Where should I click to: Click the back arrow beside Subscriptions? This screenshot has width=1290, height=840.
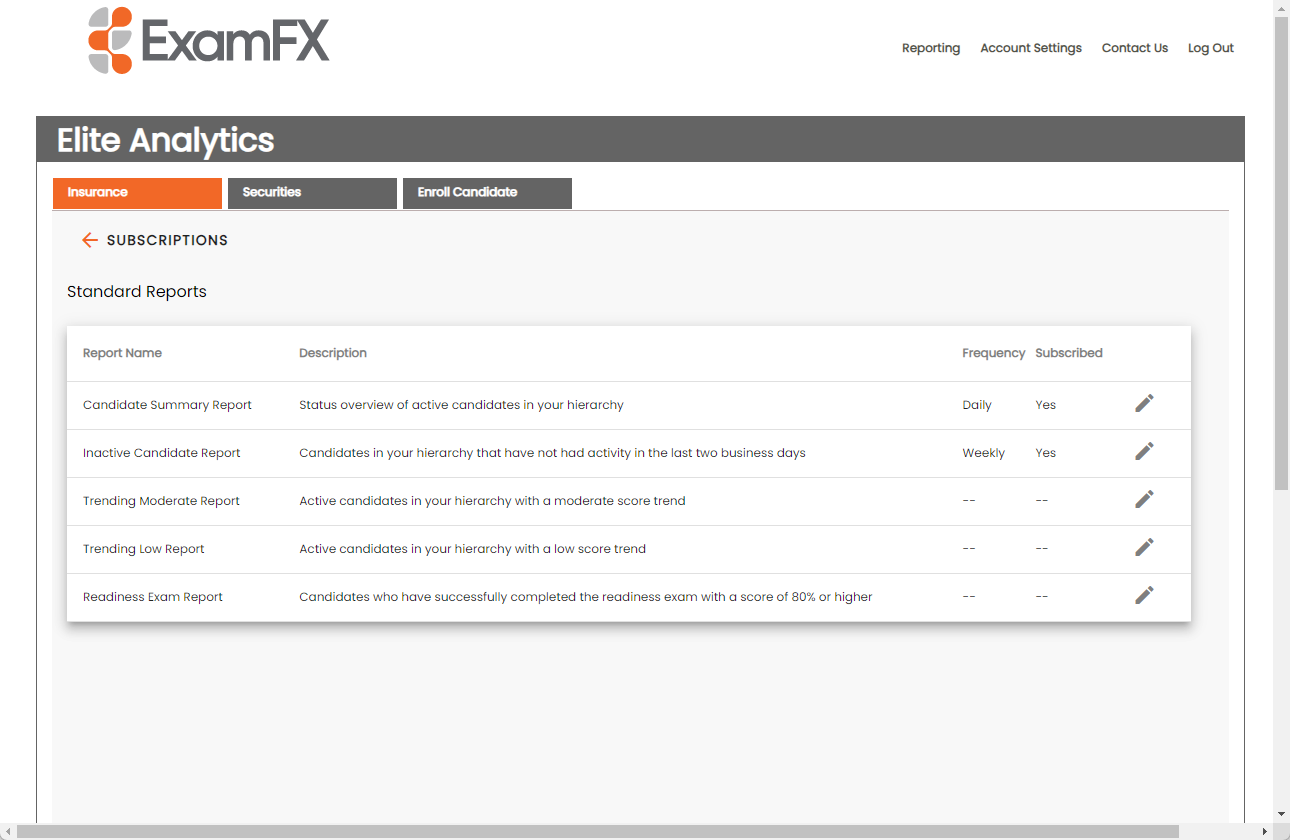90,240
